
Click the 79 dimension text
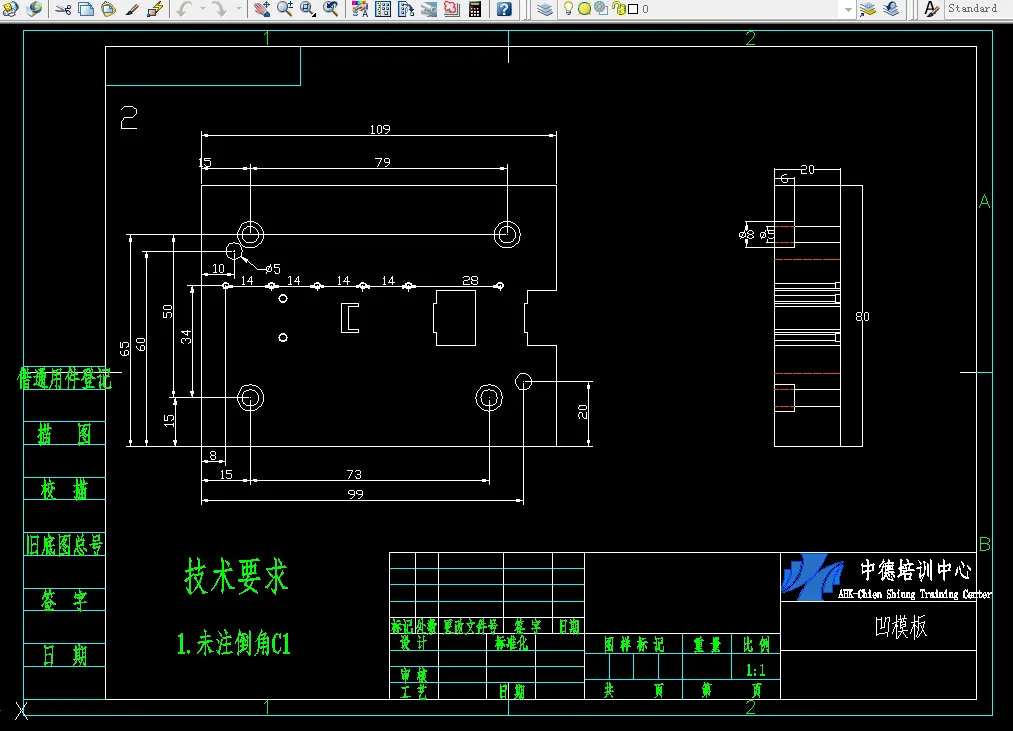(x=382, y=162)
